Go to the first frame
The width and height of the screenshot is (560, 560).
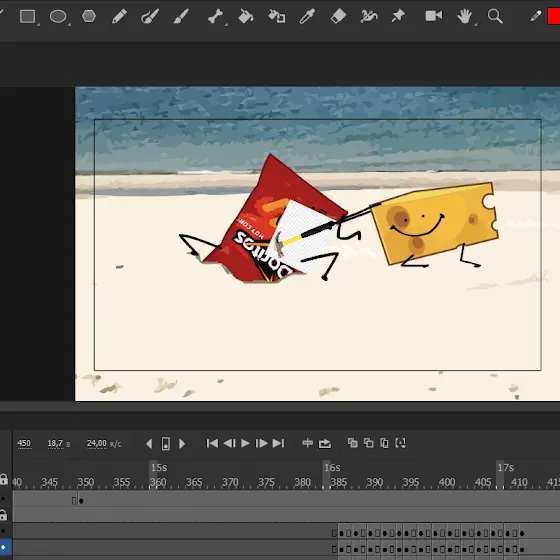coord(212,443)
